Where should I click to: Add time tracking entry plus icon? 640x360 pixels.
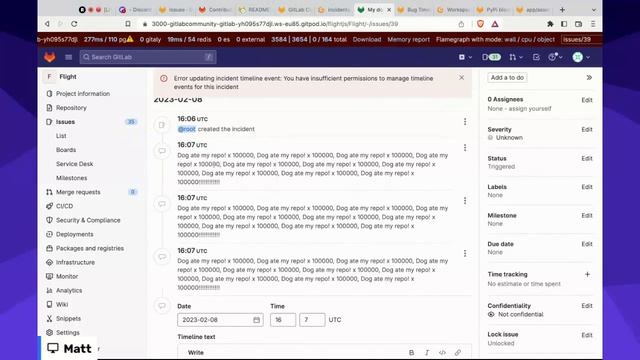[587, 274]
